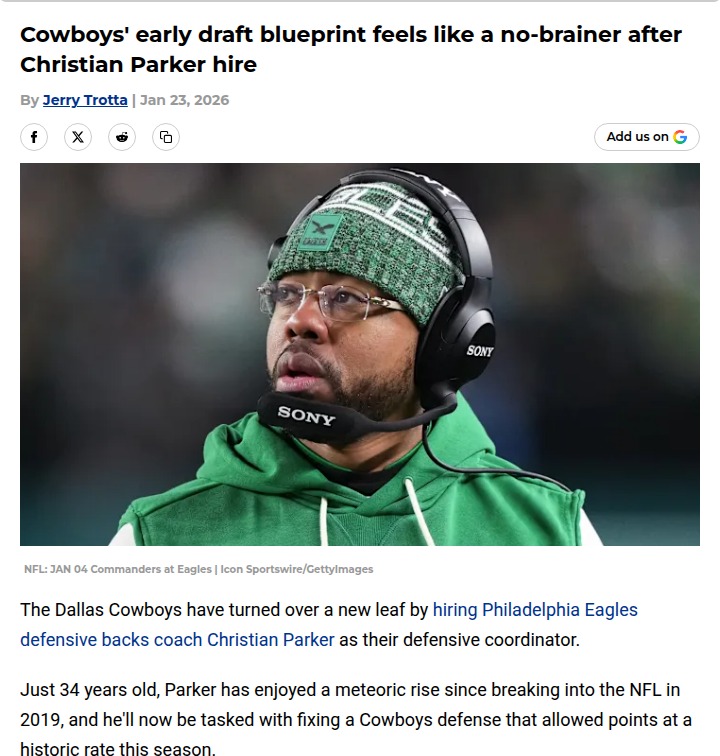Open the coach photo thumbnail
The width and height of the screenshot is (720, 756).
coord(360,354)
